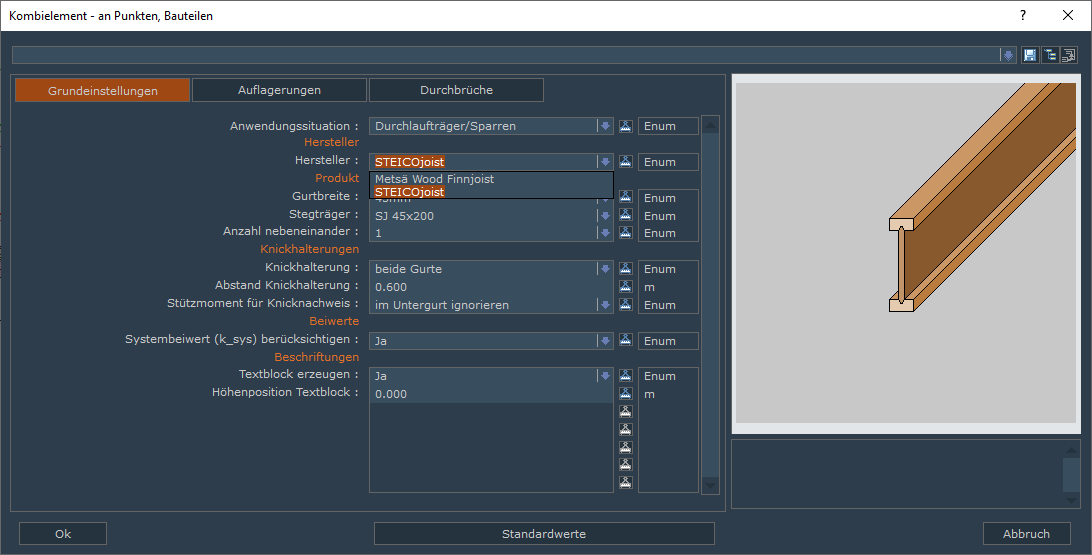This screenshot has width=1092, height=555.
Task: Expand the Knickhalterung 'beide Gurte' dropdown
Action: tap(605, 269)
